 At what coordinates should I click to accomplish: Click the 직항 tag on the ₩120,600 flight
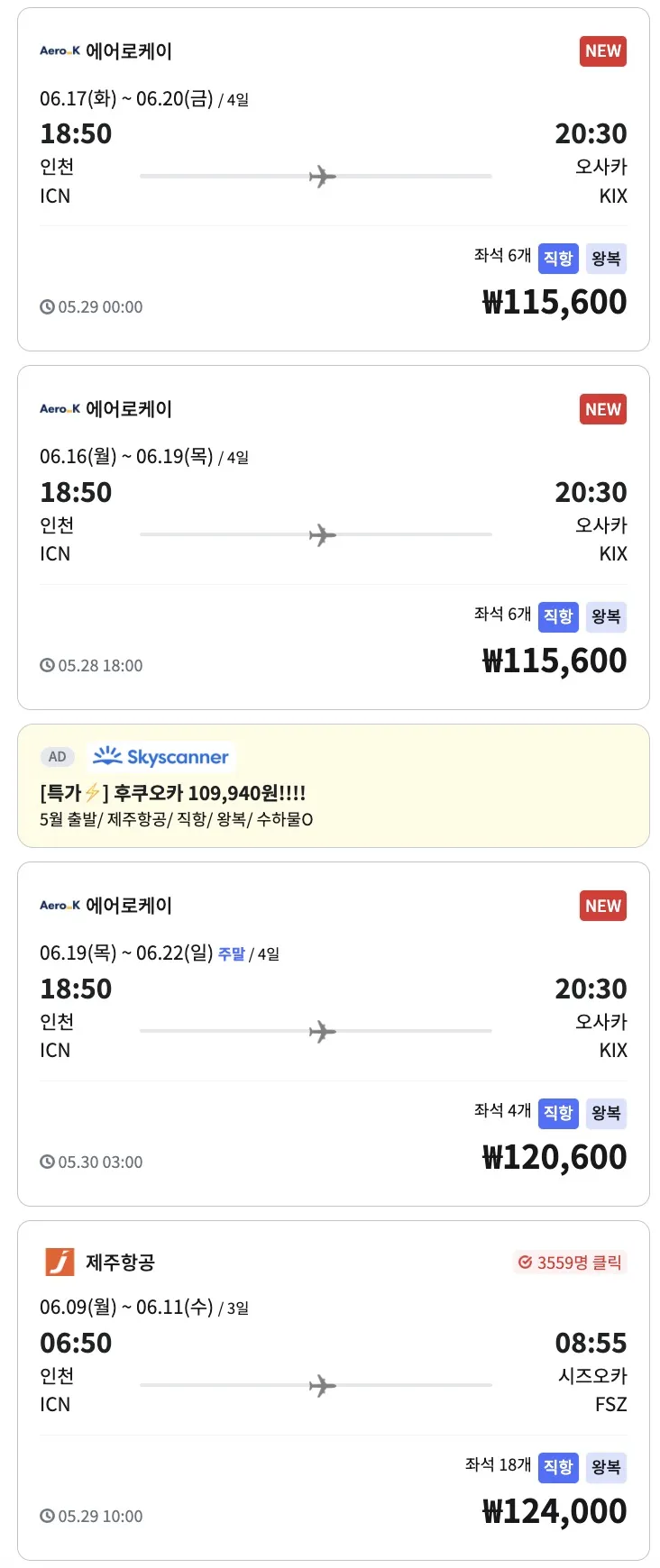[558, 1113]
